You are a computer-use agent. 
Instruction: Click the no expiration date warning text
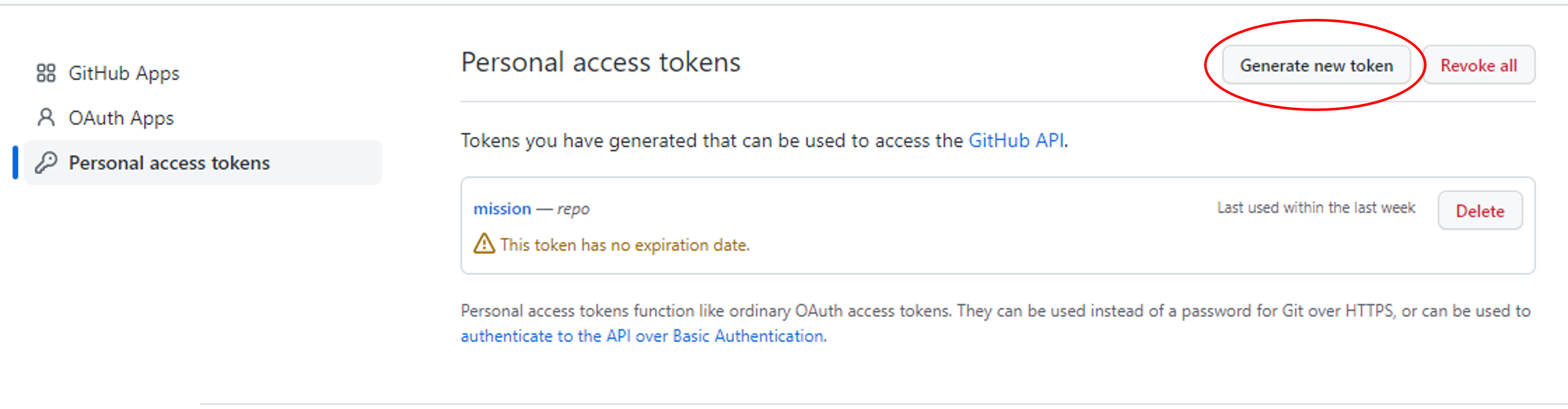pyautogui.click(x=624, y=245)
